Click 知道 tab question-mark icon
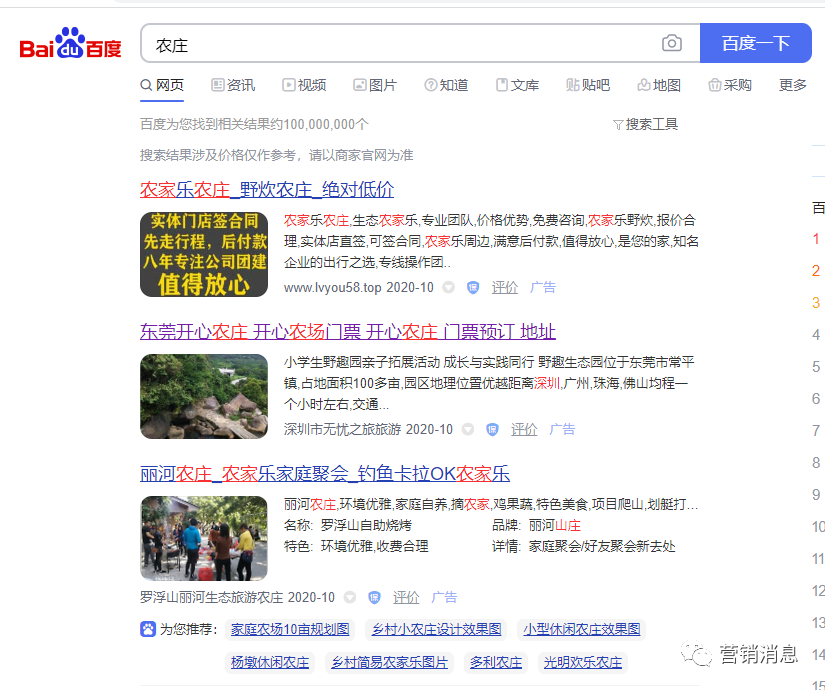 coord(430,85)
